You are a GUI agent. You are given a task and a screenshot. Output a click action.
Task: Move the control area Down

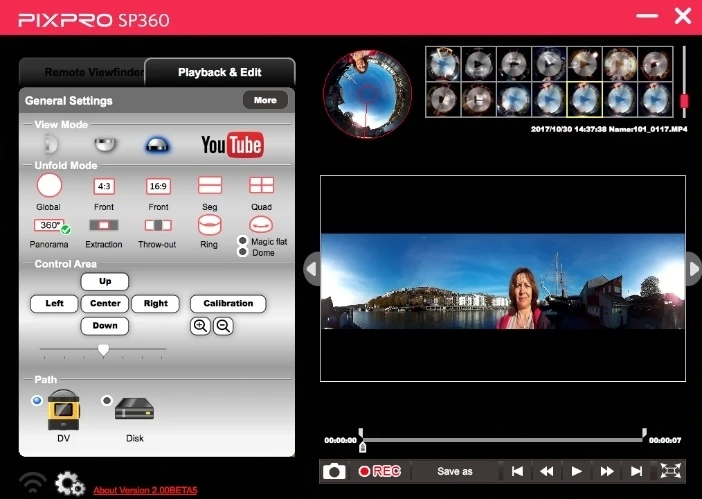point(105,326)
